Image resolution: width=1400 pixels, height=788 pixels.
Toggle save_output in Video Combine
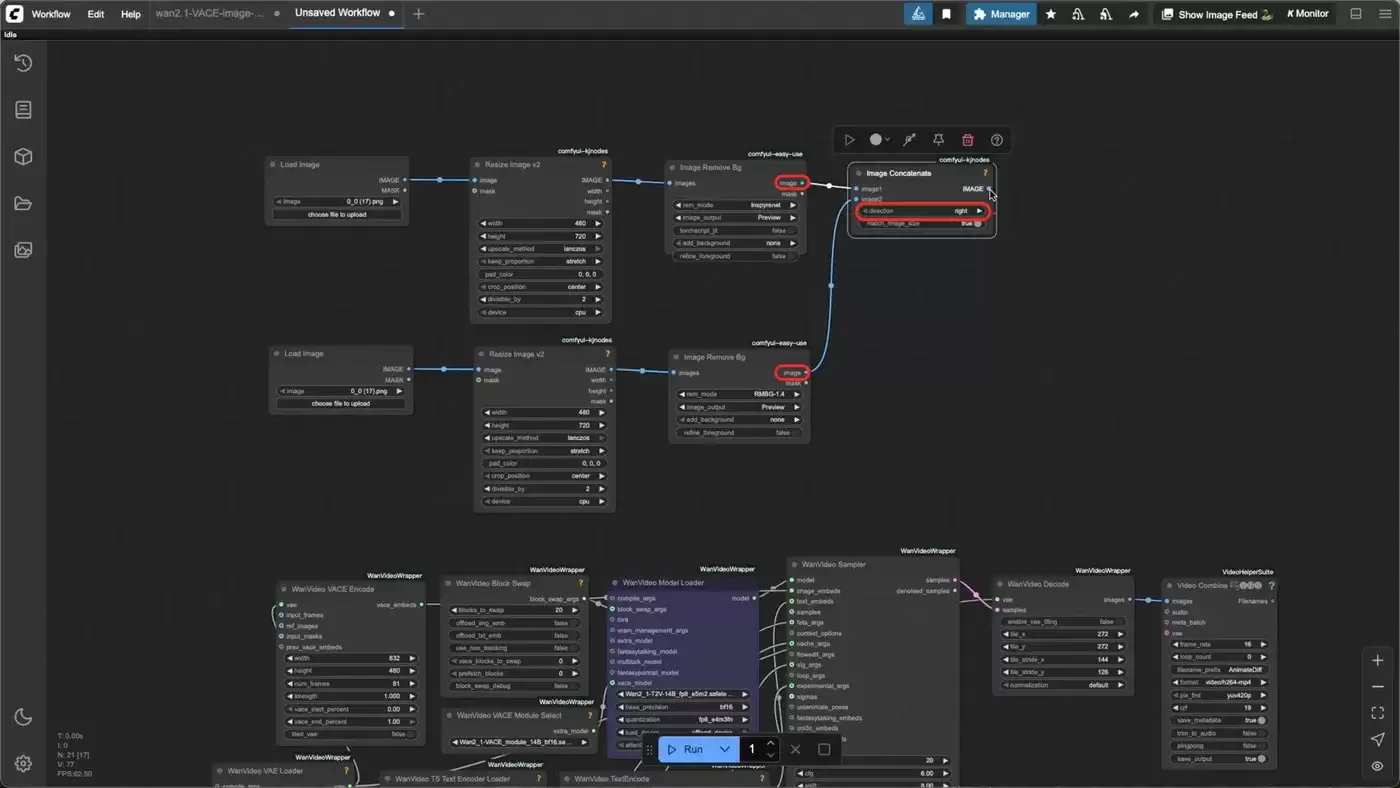tap(1220, 759)
